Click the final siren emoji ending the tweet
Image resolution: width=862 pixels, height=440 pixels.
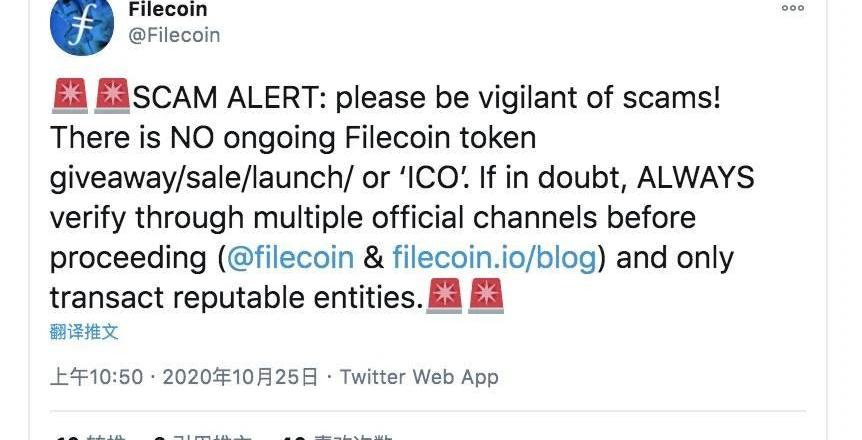pyautogui.click(x=486, y=296)
